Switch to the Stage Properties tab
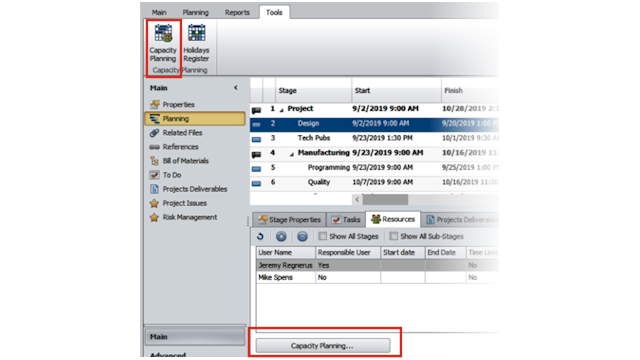This screenshot has height=360, width=640. pos(289,220)
